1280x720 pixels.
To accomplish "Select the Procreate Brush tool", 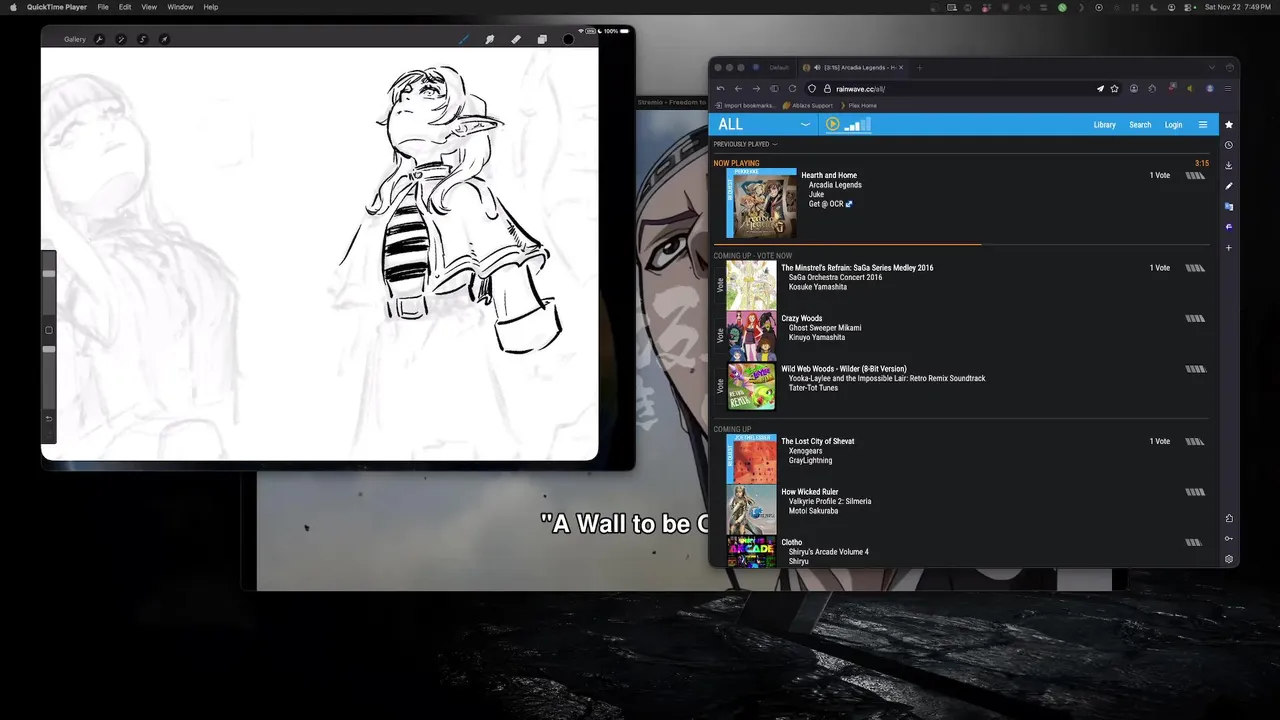I will point(464,39).
